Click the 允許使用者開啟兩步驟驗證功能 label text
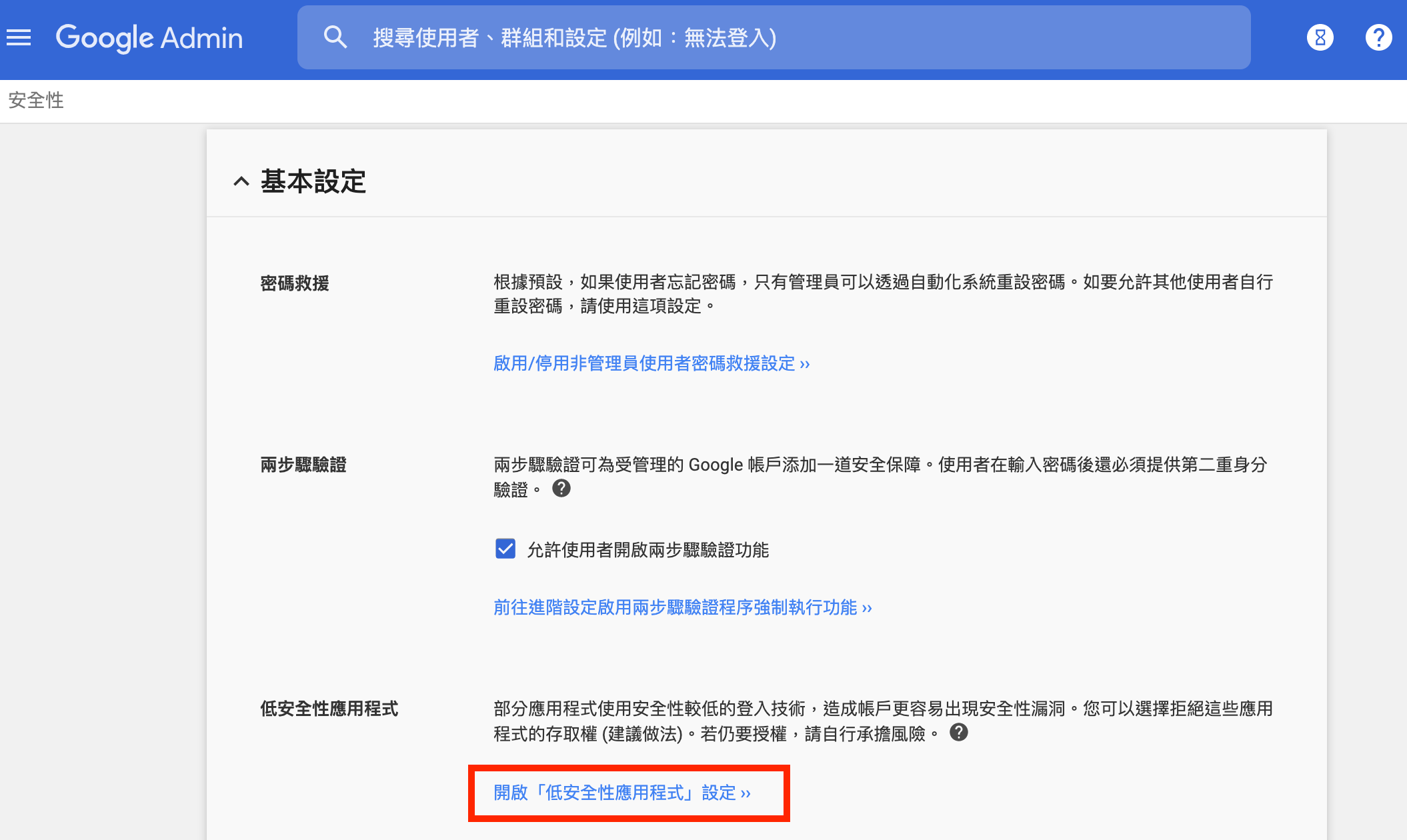1407x840 pixels. click(647, 550)
